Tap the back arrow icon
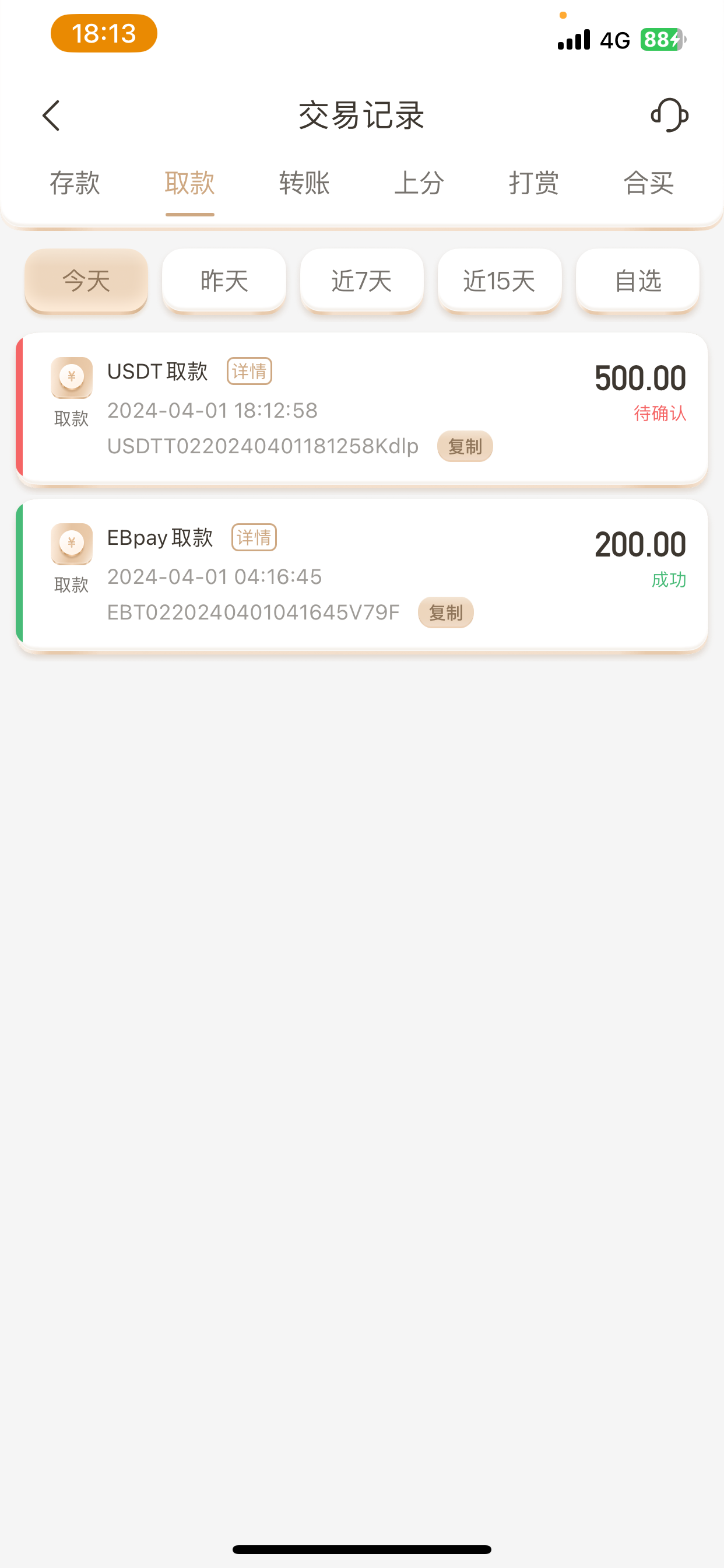Image resolution: width=724 pixels, height=1568 pixels. [x=52, y=116]
